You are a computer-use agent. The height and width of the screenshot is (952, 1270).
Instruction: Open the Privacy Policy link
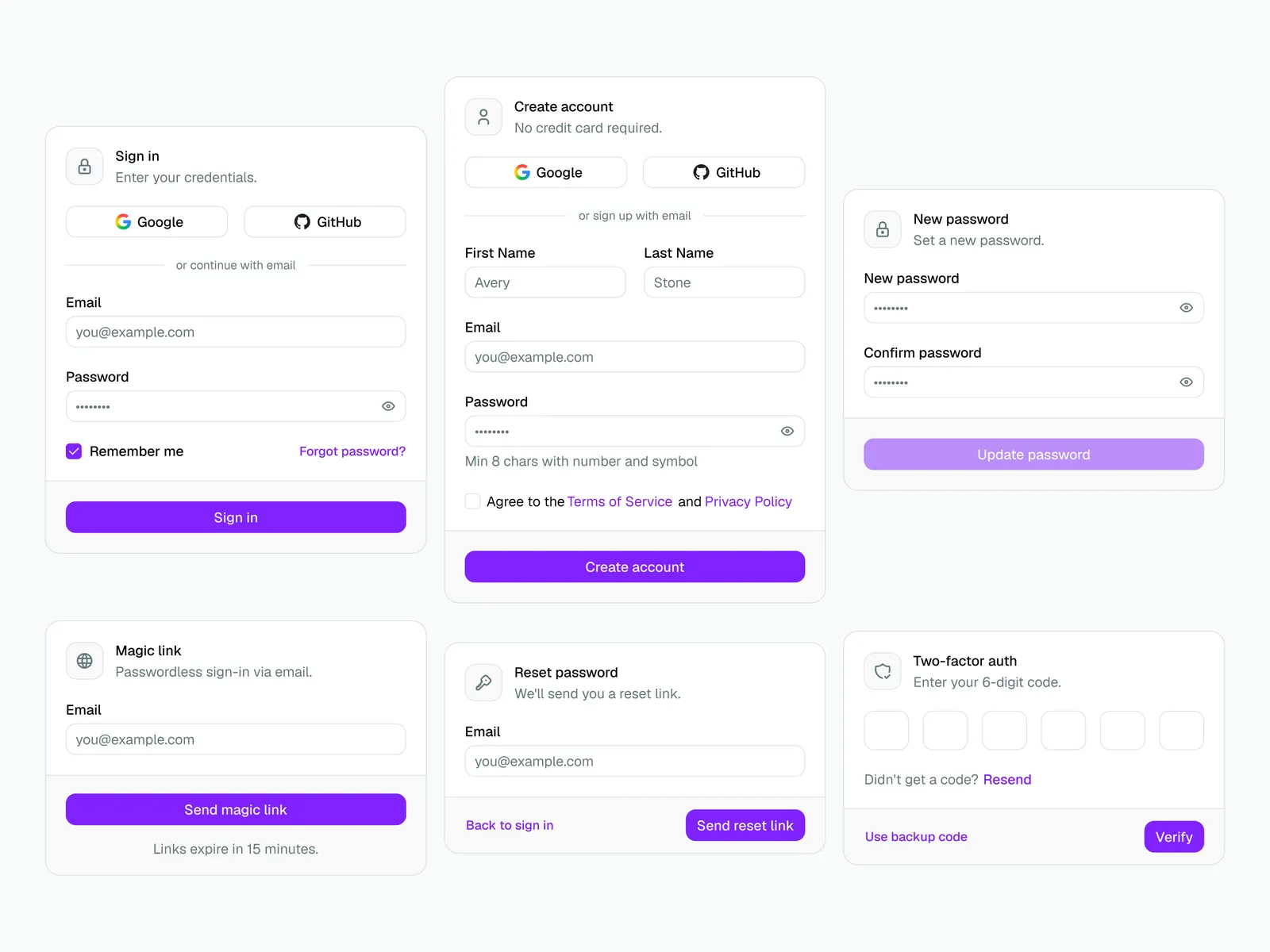748,501
